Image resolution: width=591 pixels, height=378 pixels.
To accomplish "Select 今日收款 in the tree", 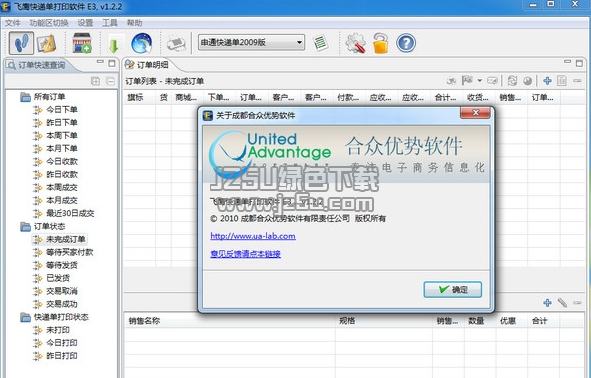I will click(55, 161).
